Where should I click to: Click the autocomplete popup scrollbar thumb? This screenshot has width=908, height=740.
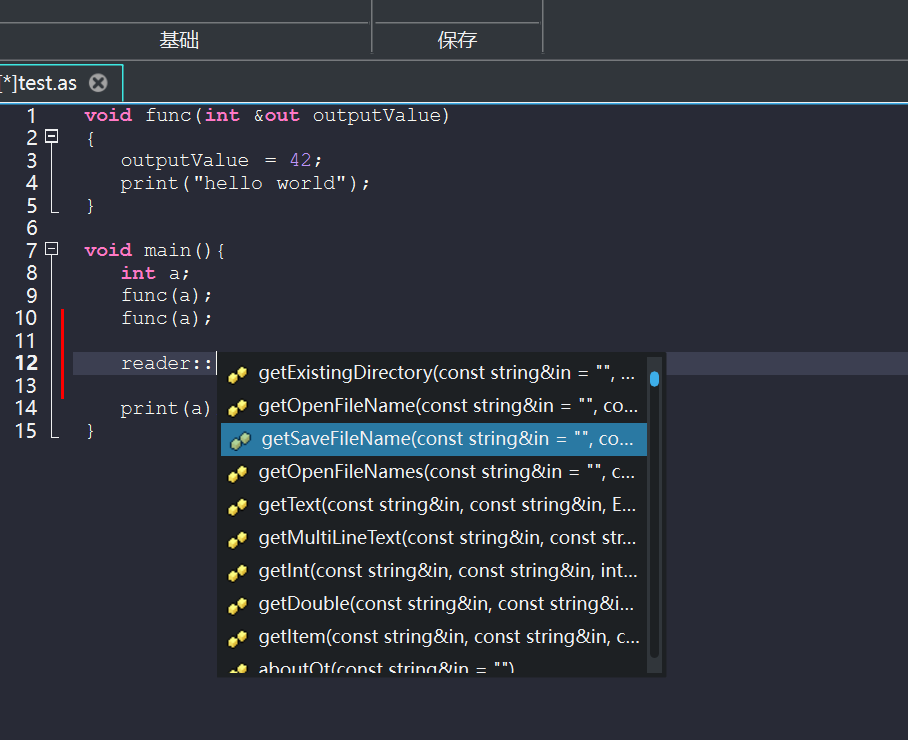click(654, 379)
